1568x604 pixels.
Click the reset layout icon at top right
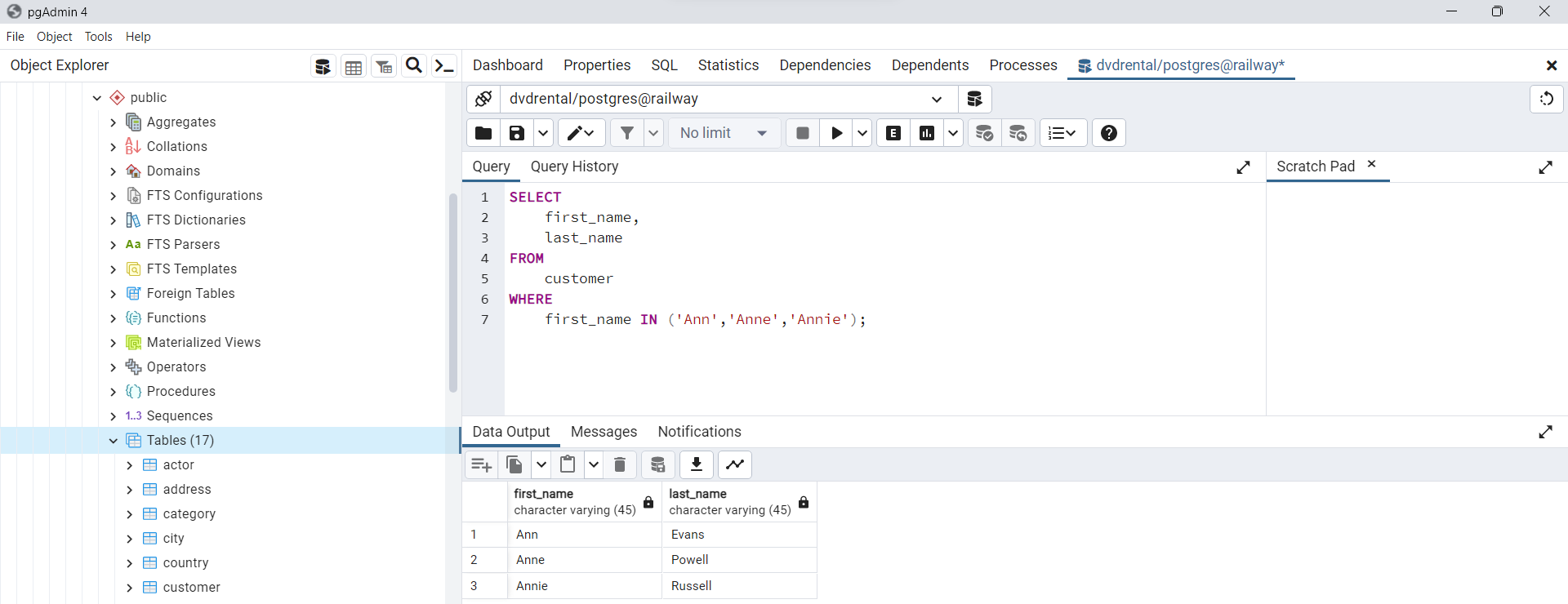[x=1547, y=99]
